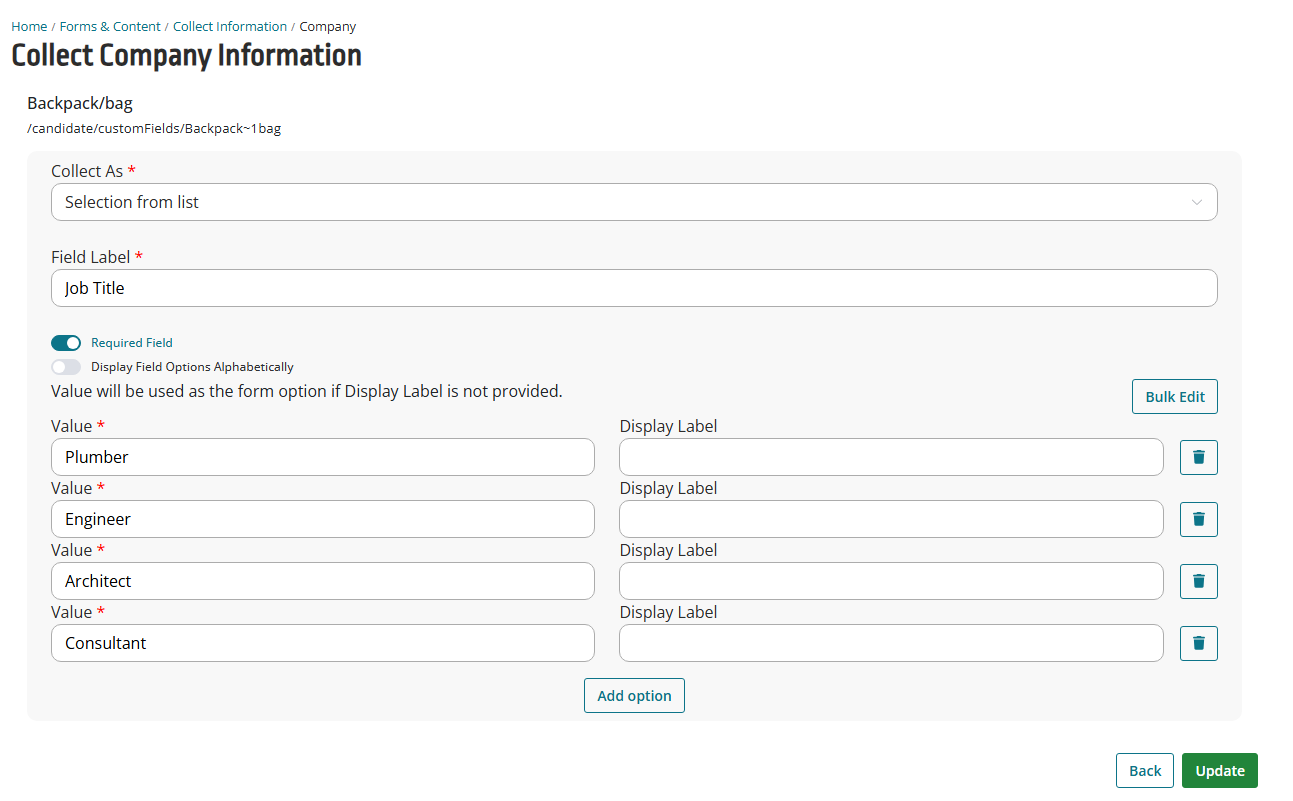The height and width of the screenshot is (801, 1293).
Task: Click the Collect Company Information heading
Action: pyautogui.click(x=186, y=55)
